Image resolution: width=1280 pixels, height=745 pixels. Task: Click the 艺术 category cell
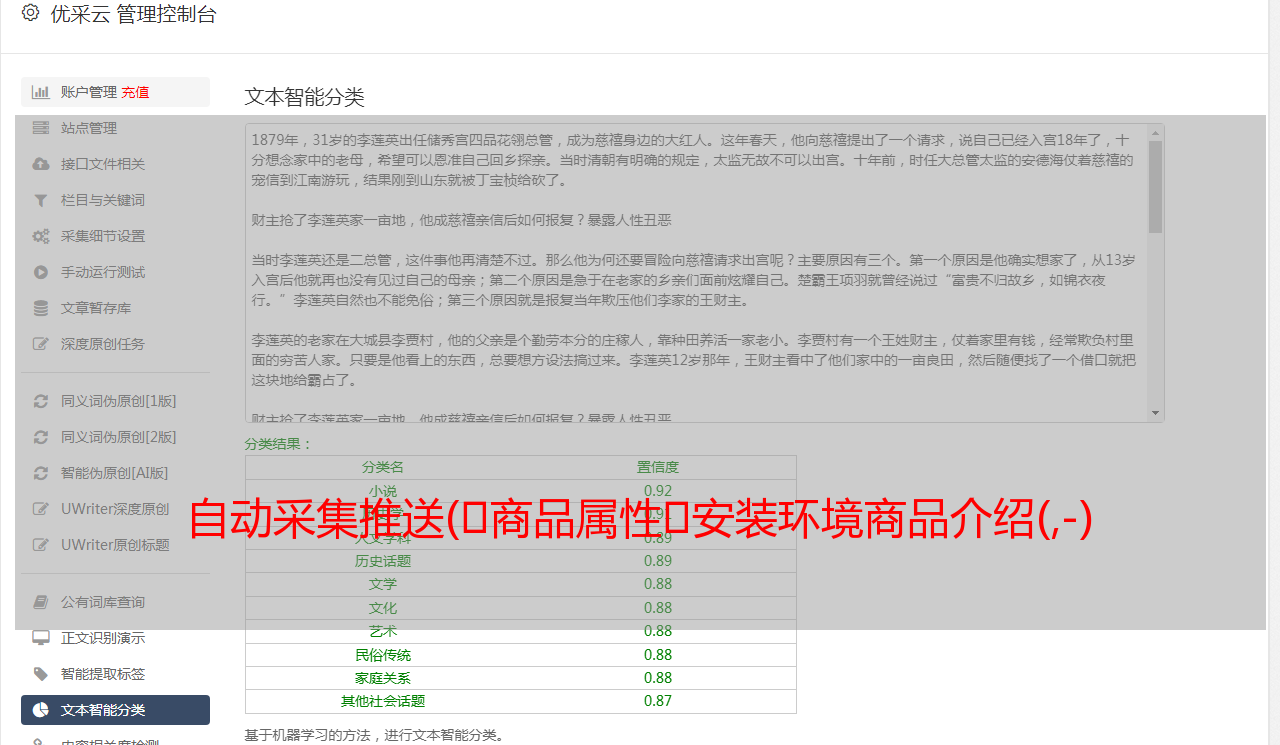coord(383,631)
